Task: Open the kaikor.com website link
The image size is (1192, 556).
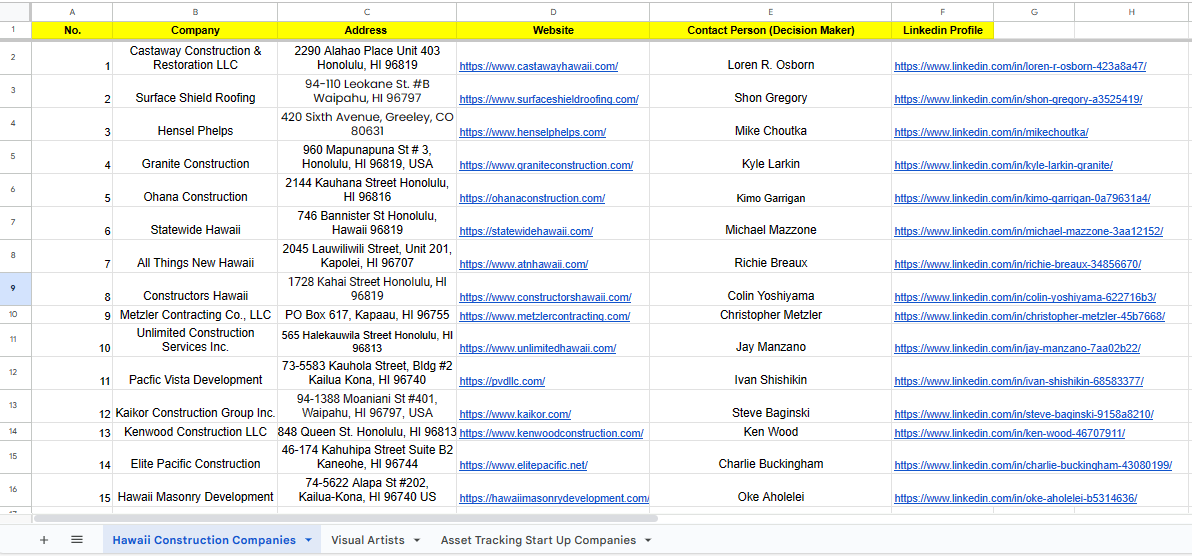Action: (514, 415)
